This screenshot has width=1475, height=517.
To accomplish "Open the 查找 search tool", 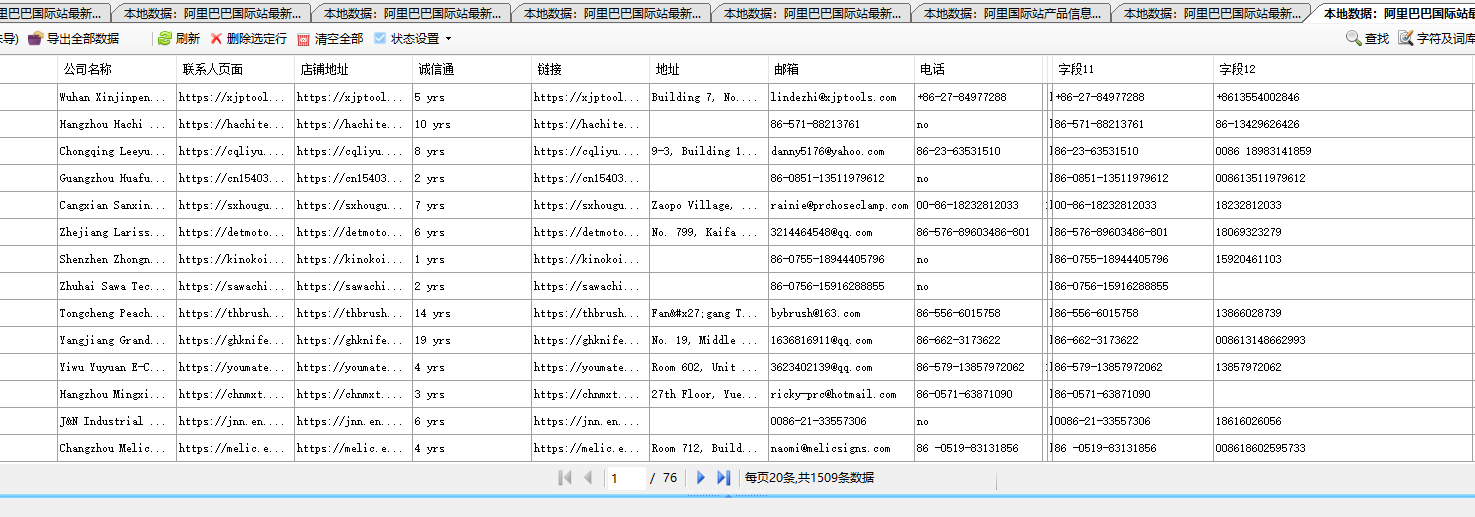I will (x=1367, y=38).
